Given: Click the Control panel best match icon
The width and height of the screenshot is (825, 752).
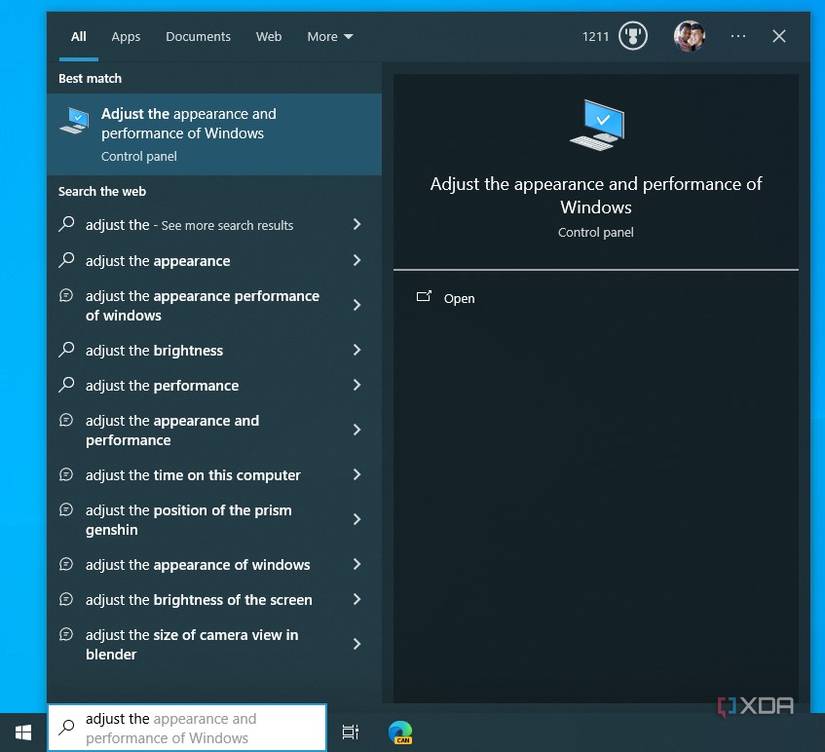Looking at the screenshot, I should click(74, 120).
